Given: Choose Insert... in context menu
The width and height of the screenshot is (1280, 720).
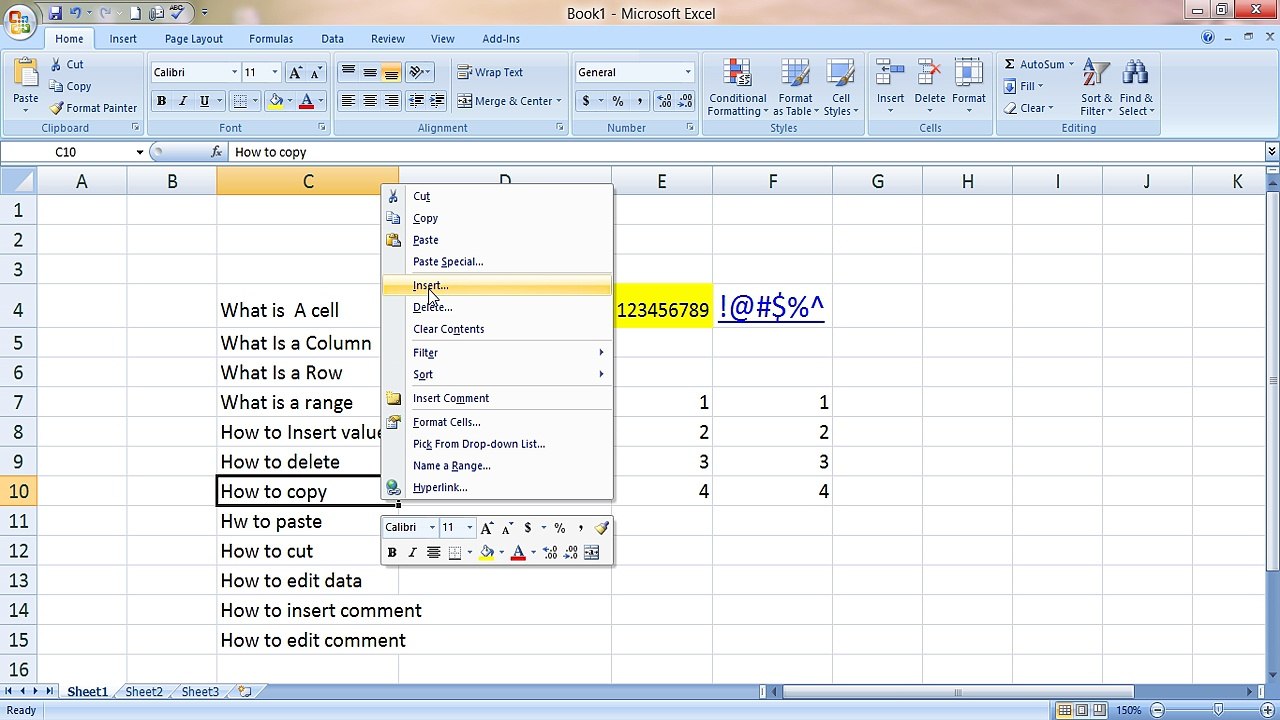Looking at the screenshot, I should click(x=497, y=285).
